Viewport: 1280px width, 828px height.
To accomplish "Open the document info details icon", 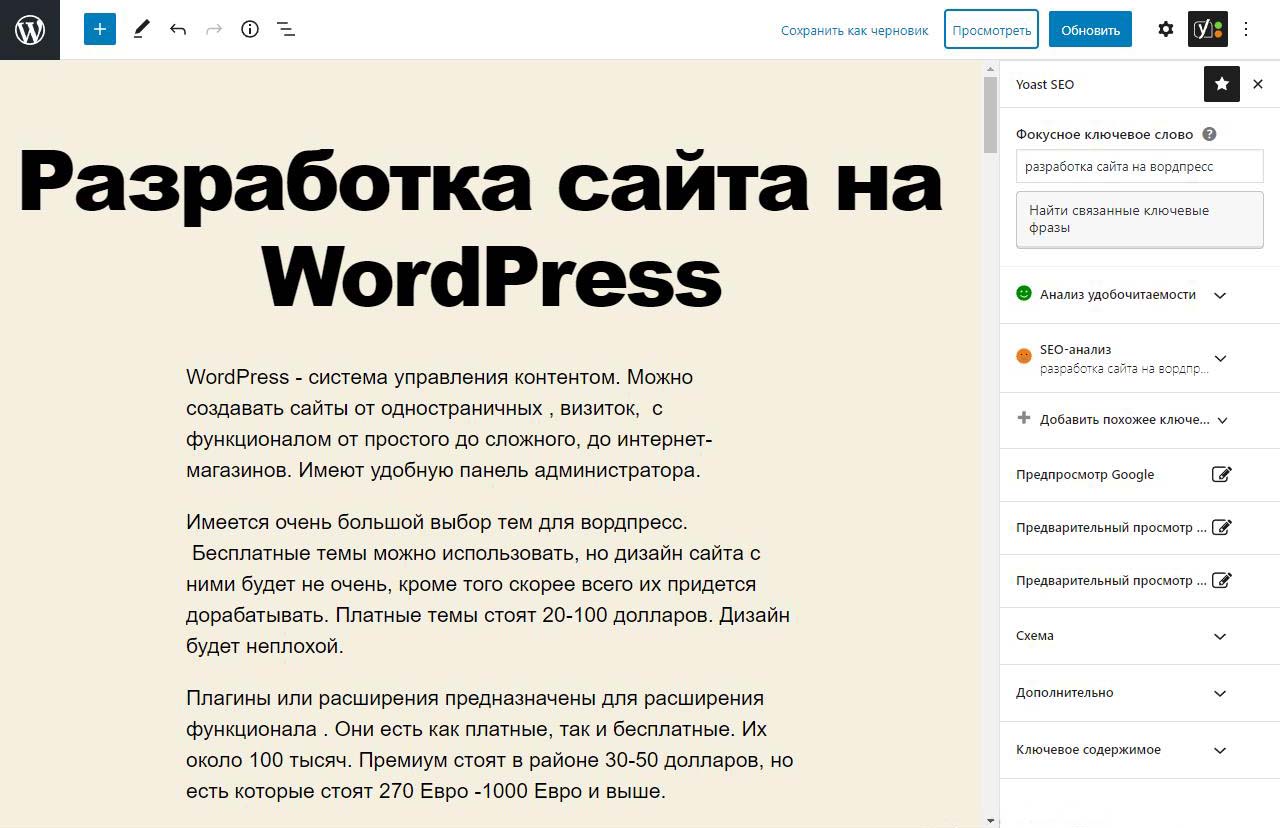I will tap(250, 29).
